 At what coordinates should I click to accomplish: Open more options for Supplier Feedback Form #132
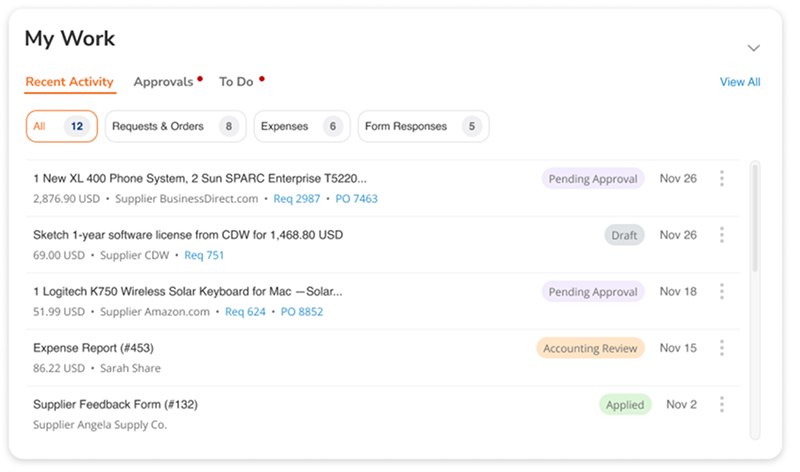pos(721,405)
